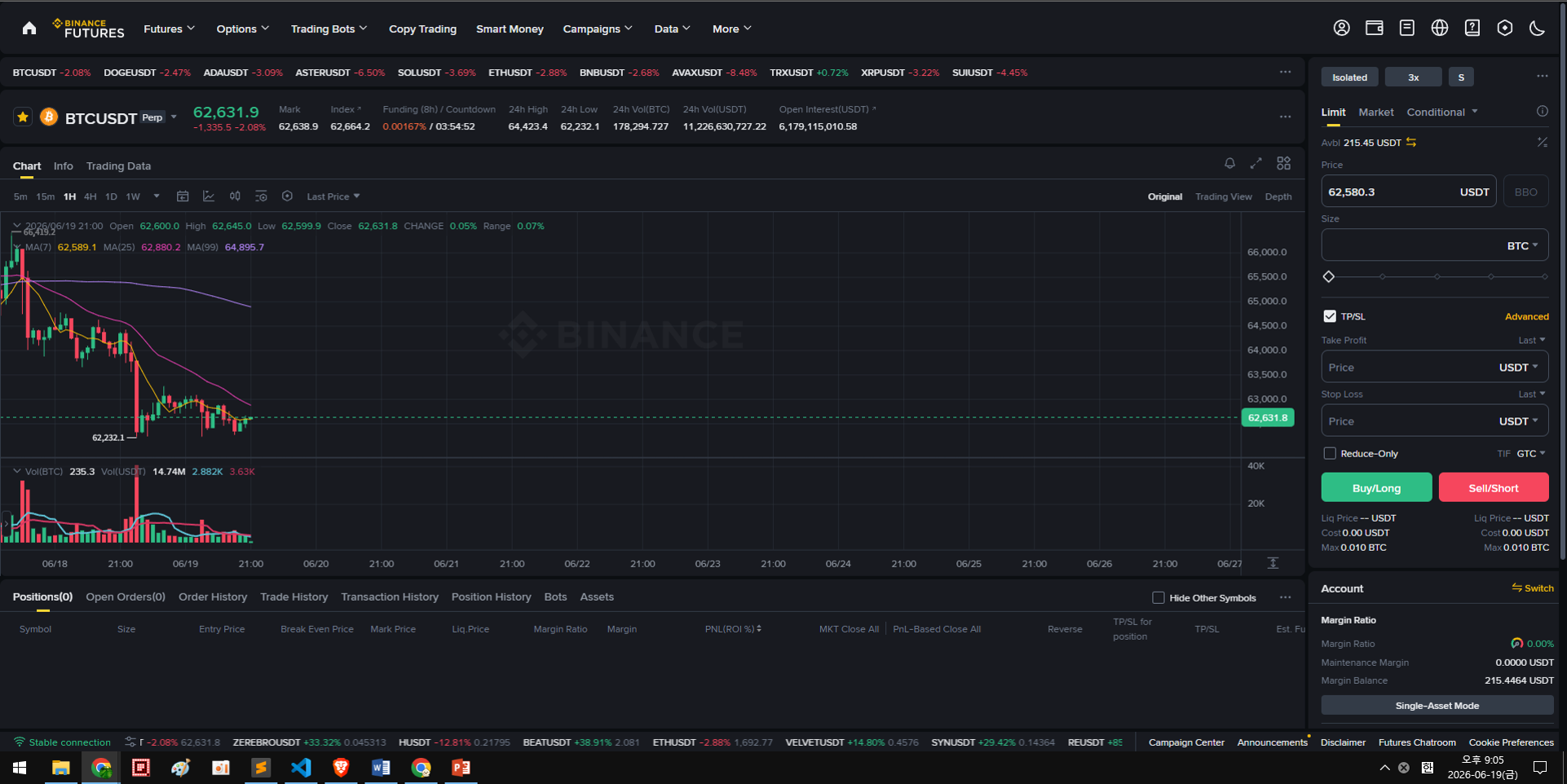The image size is (1567, 784).
Task: Open the Futures menu dropdown
Action: (x=170, y=29)
